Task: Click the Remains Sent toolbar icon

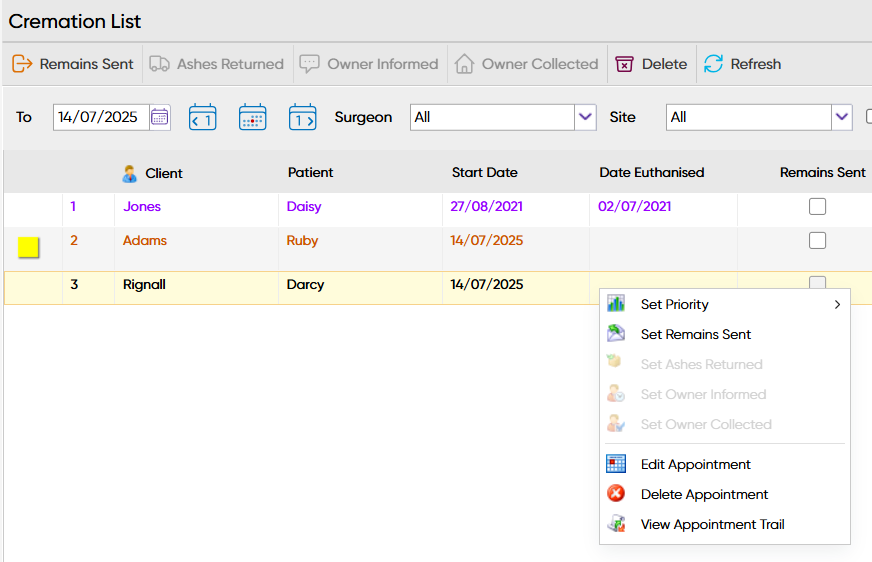Action: (22, 64)
